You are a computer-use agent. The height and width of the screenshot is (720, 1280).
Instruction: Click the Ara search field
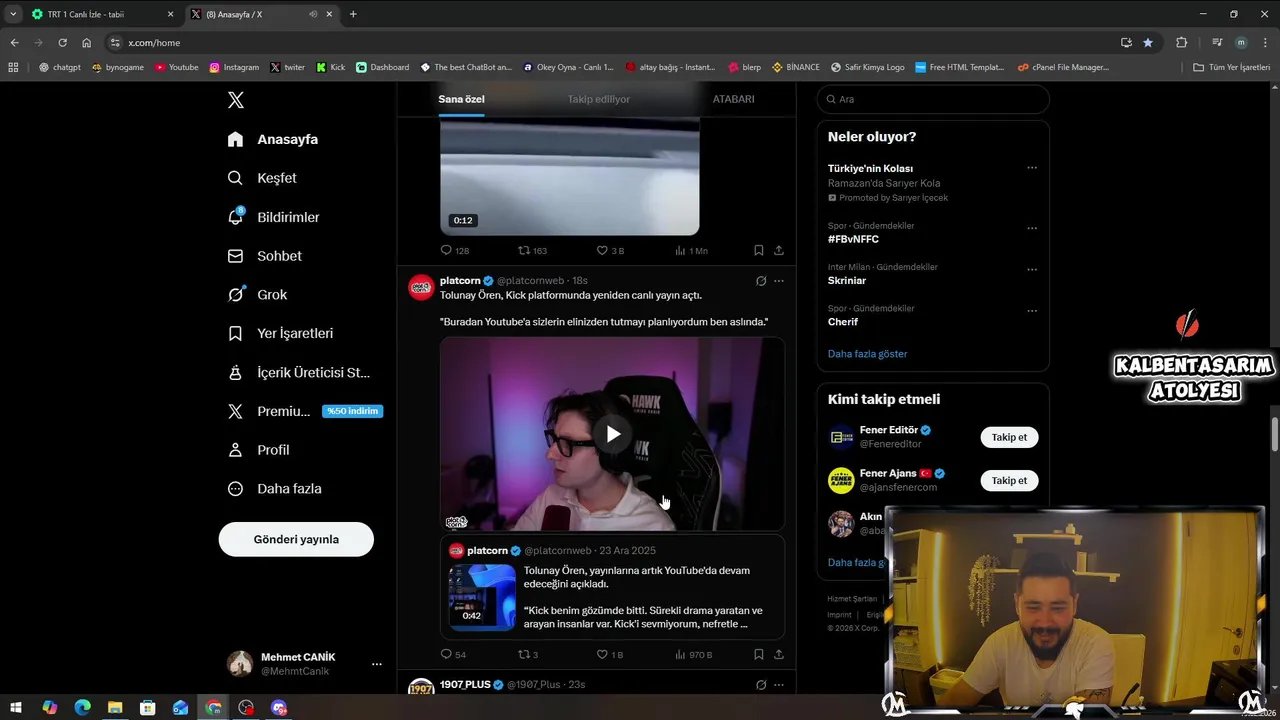pos(933,99)
